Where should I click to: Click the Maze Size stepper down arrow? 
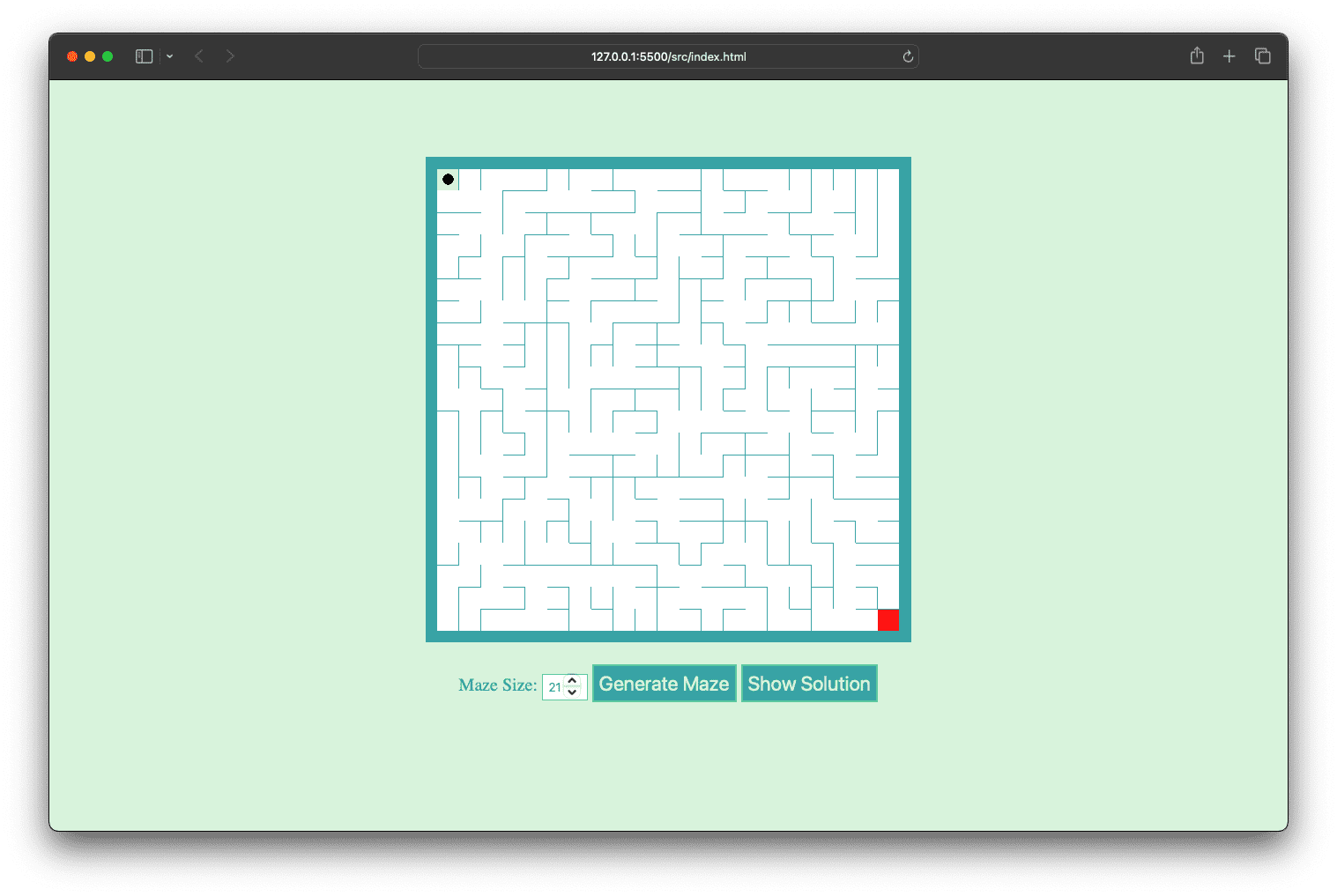(574, 692)
